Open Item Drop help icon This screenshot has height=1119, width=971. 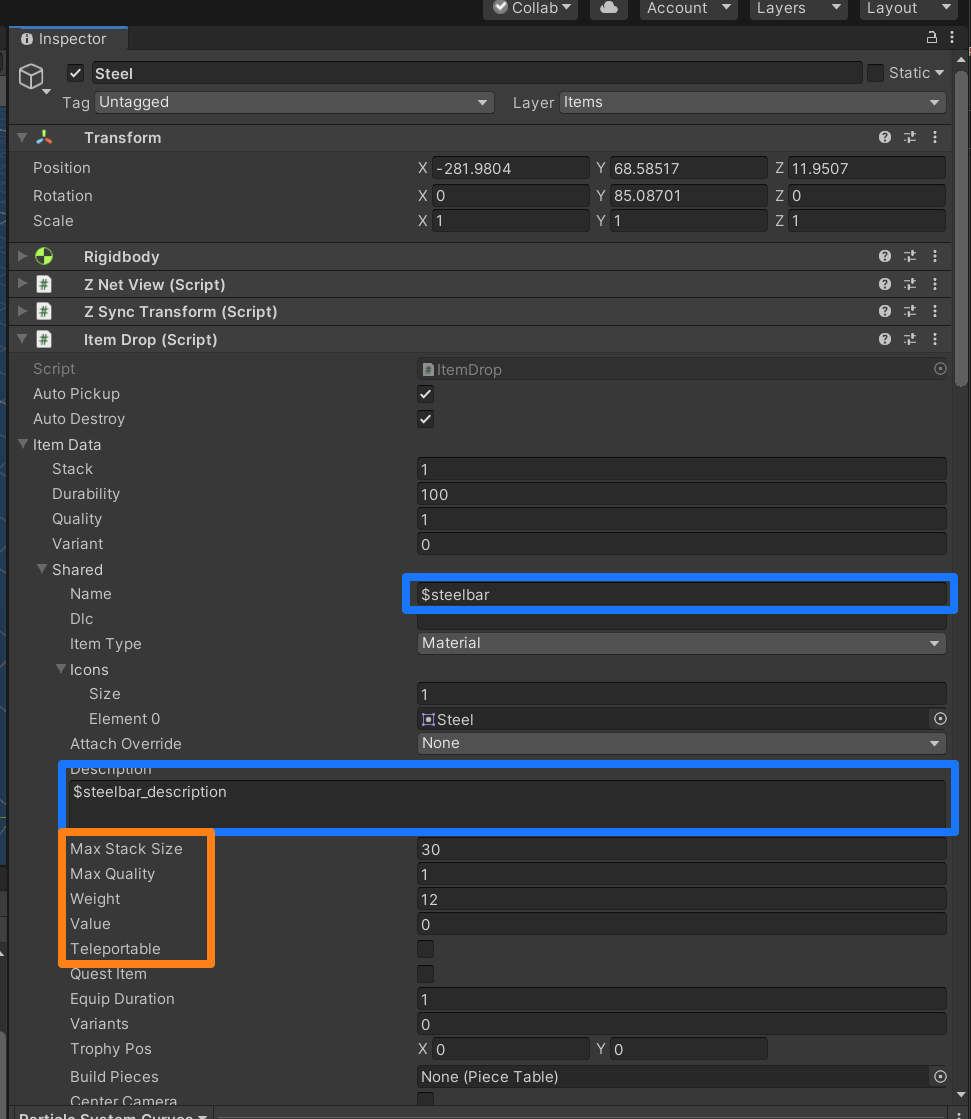point(885,339)
